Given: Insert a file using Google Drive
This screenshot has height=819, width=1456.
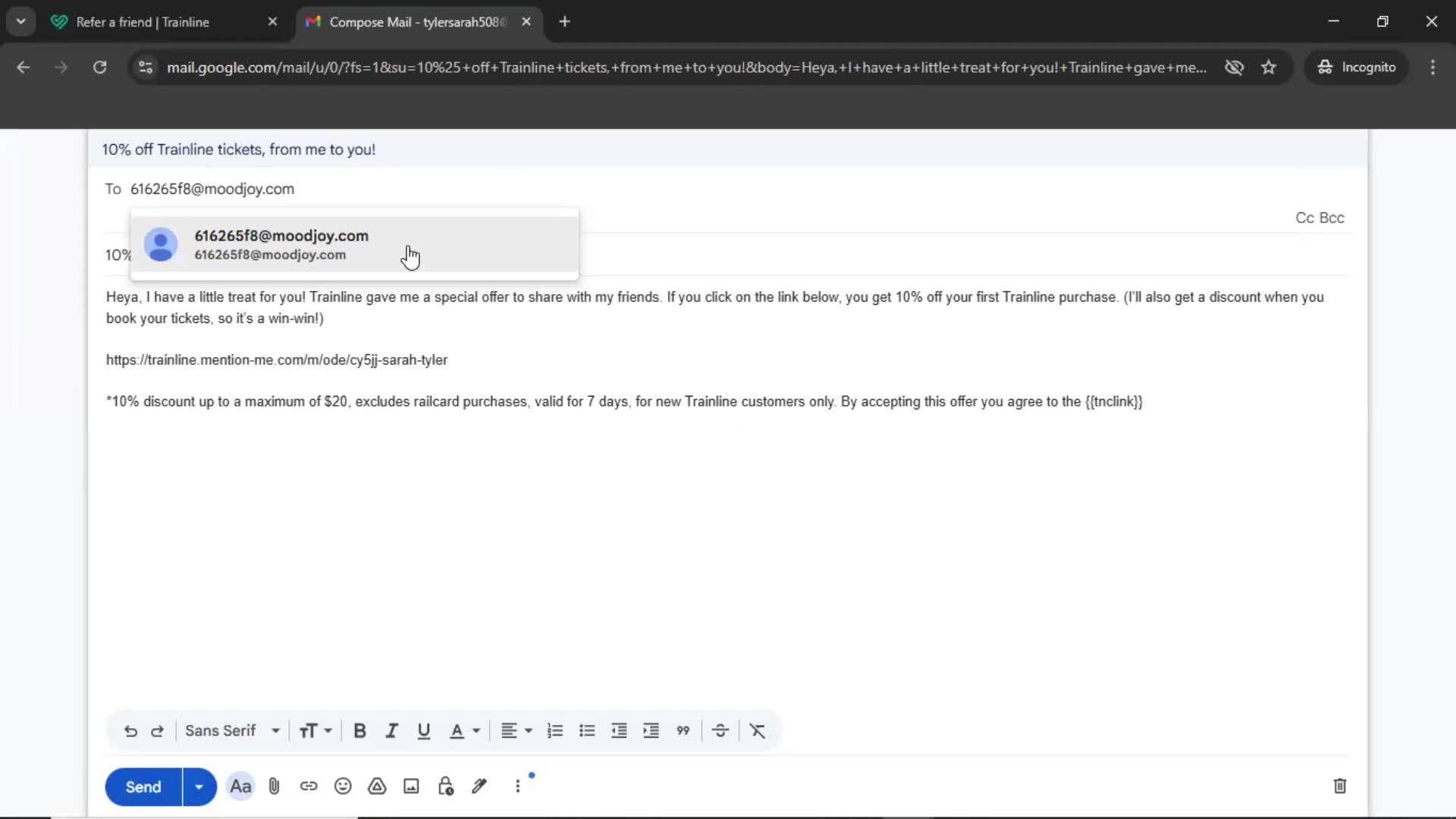Looking at the screenshot, I should (377, 786).
